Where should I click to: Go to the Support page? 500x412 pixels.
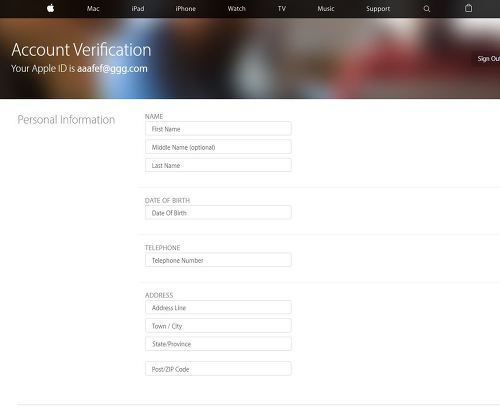click(378, 9)
